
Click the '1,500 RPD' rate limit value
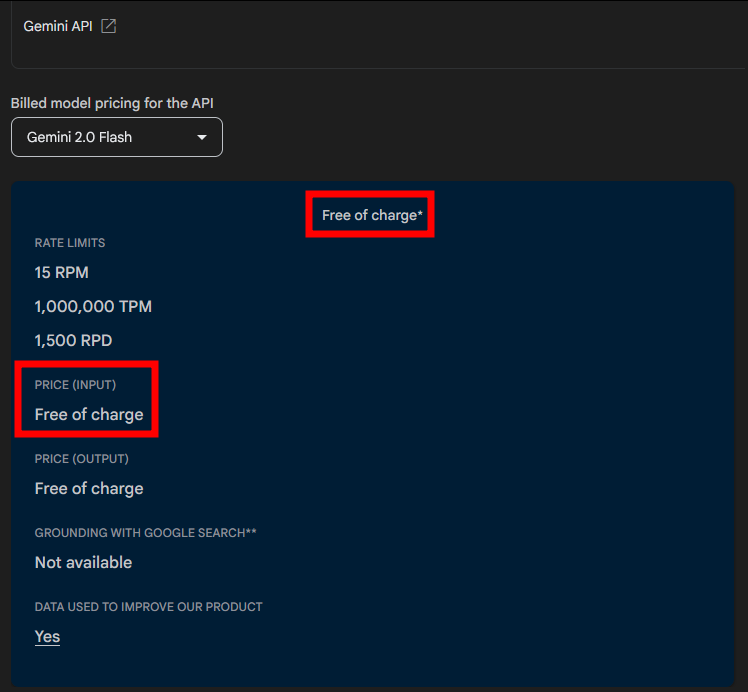pyautogui.click(x=73, y=341)
